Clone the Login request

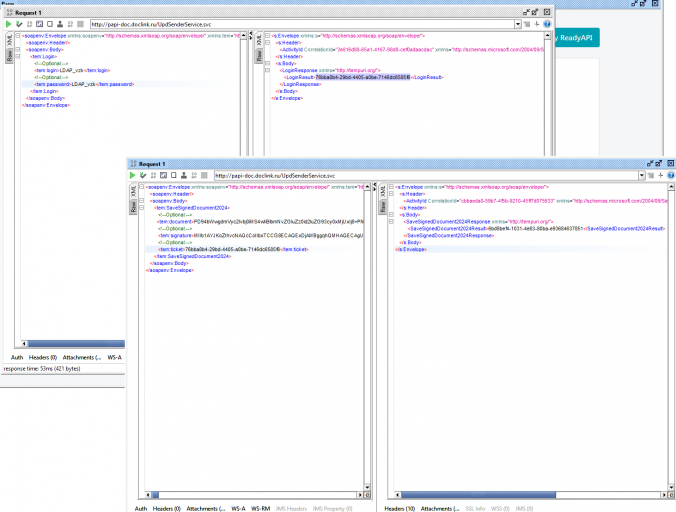point(60,24)
